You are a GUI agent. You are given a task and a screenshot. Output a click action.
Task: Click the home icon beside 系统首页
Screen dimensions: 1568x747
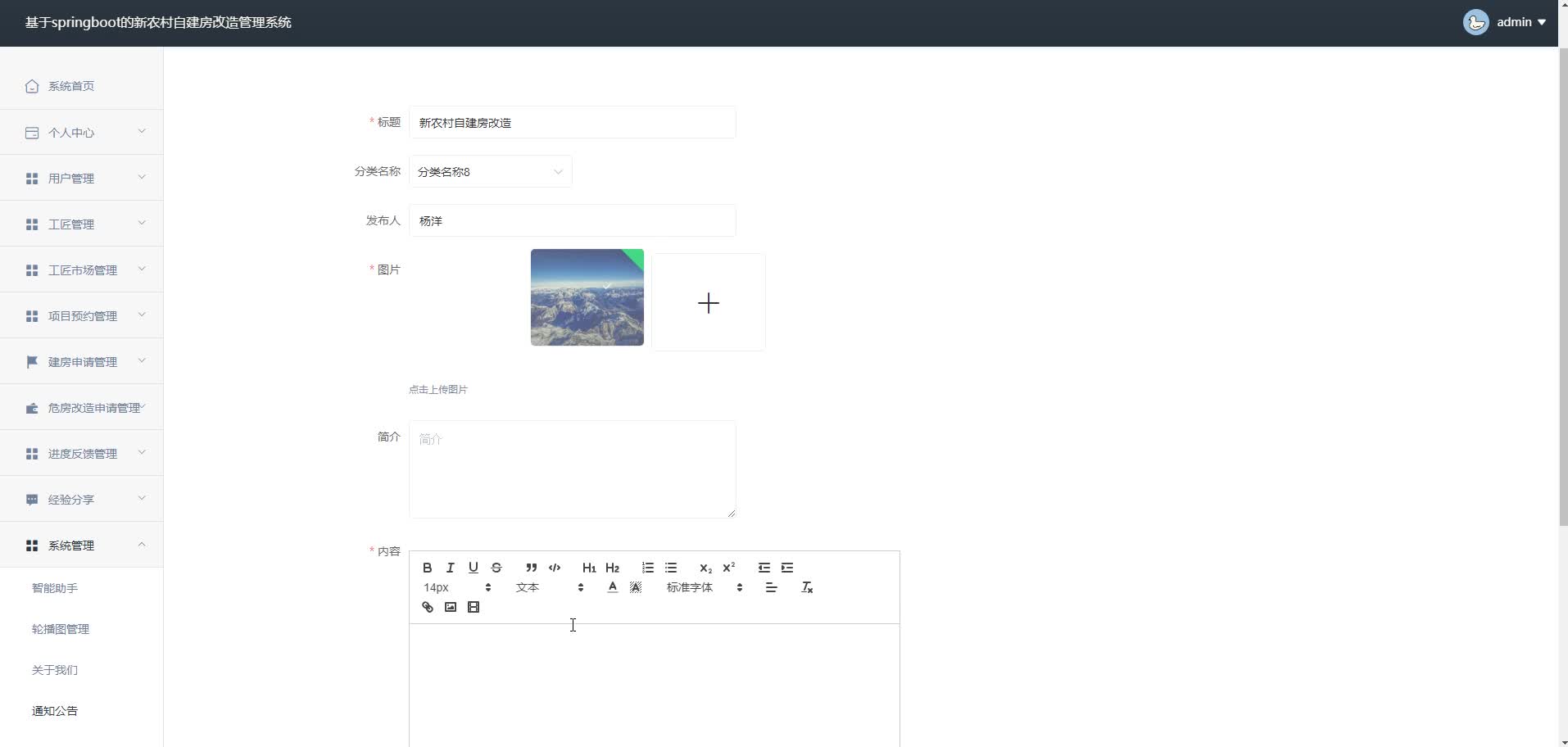32,86
